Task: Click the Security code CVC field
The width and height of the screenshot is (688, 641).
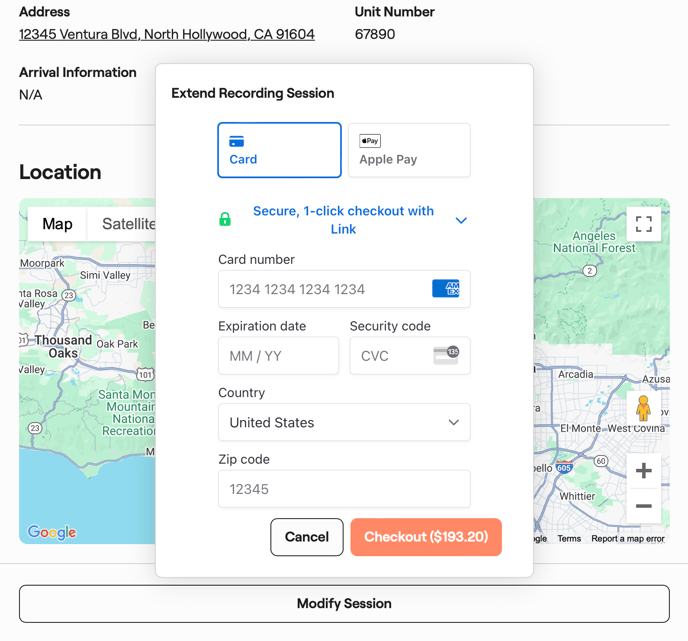Action: (x=388, y=356)
